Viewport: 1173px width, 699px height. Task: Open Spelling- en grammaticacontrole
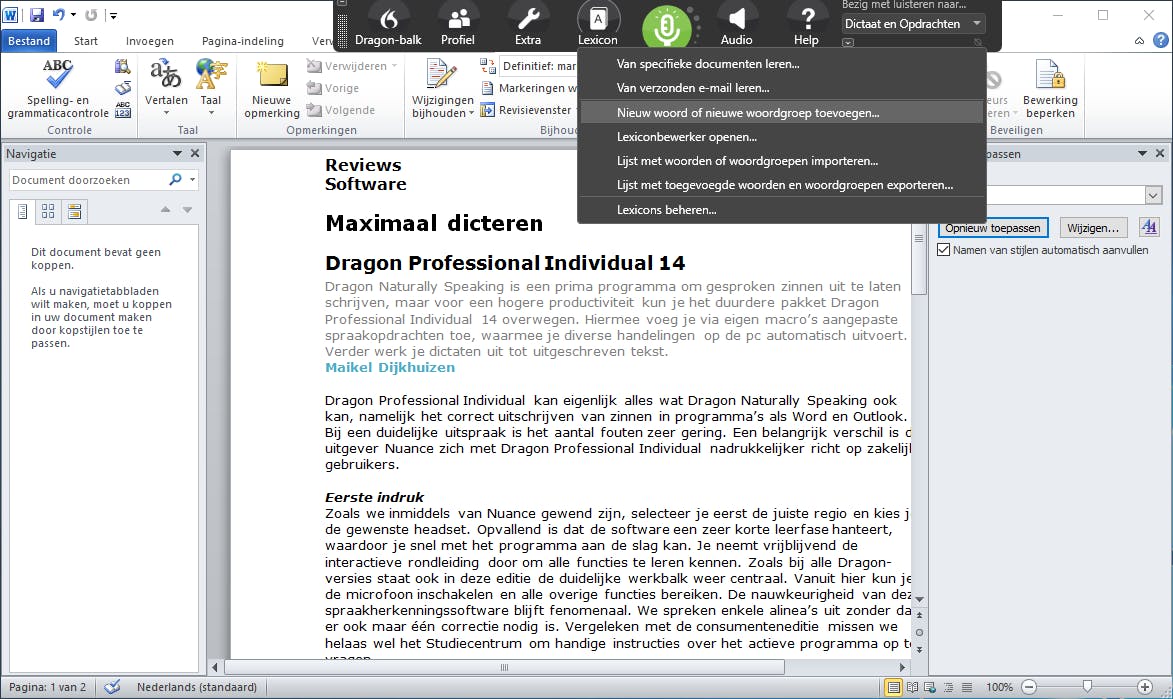[58, 88]
